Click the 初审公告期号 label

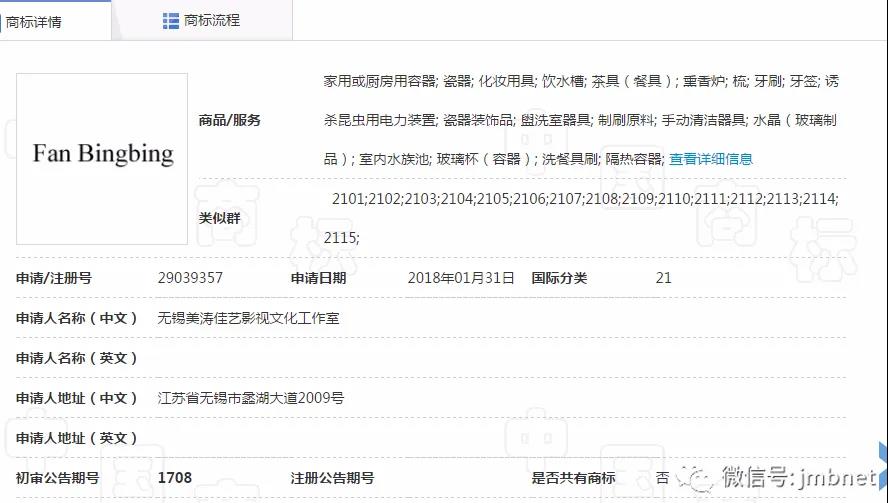tap(57, 478)
